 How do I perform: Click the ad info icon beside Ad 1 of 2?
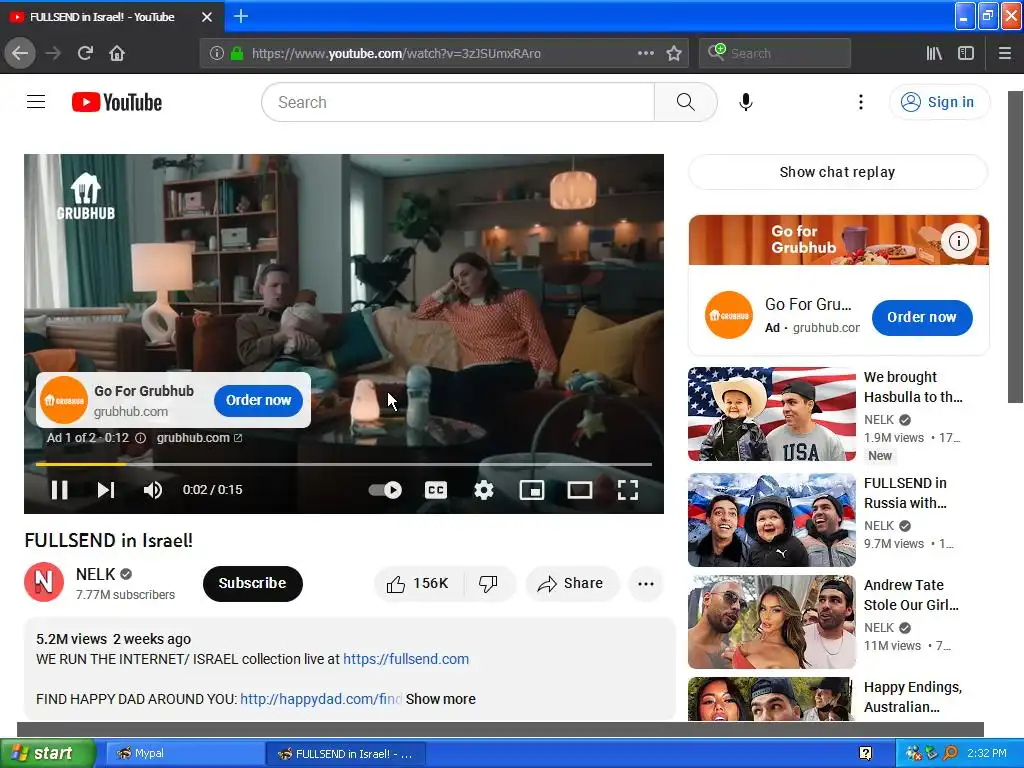(x=140, y=438)
